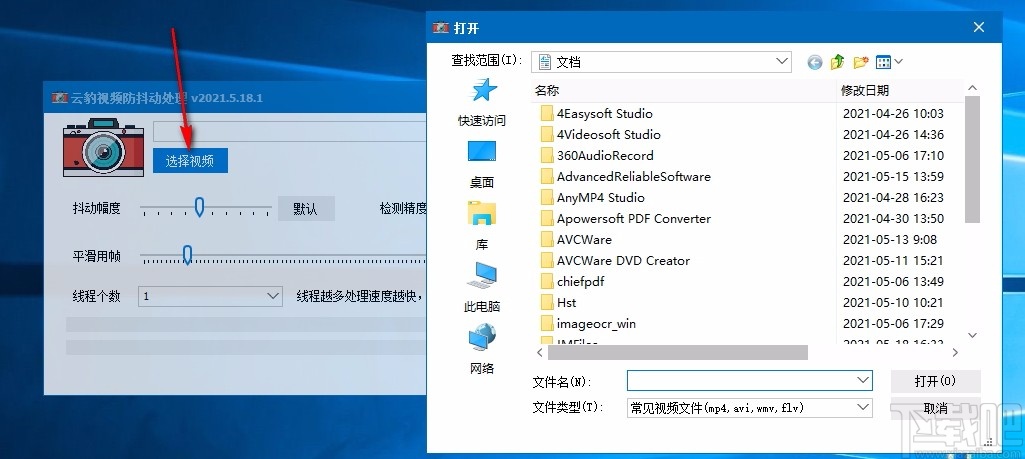The height and width of the screenshot is (459, 1025).
Task: Click the 抖动幅度 slider handle
Action: 199,208
